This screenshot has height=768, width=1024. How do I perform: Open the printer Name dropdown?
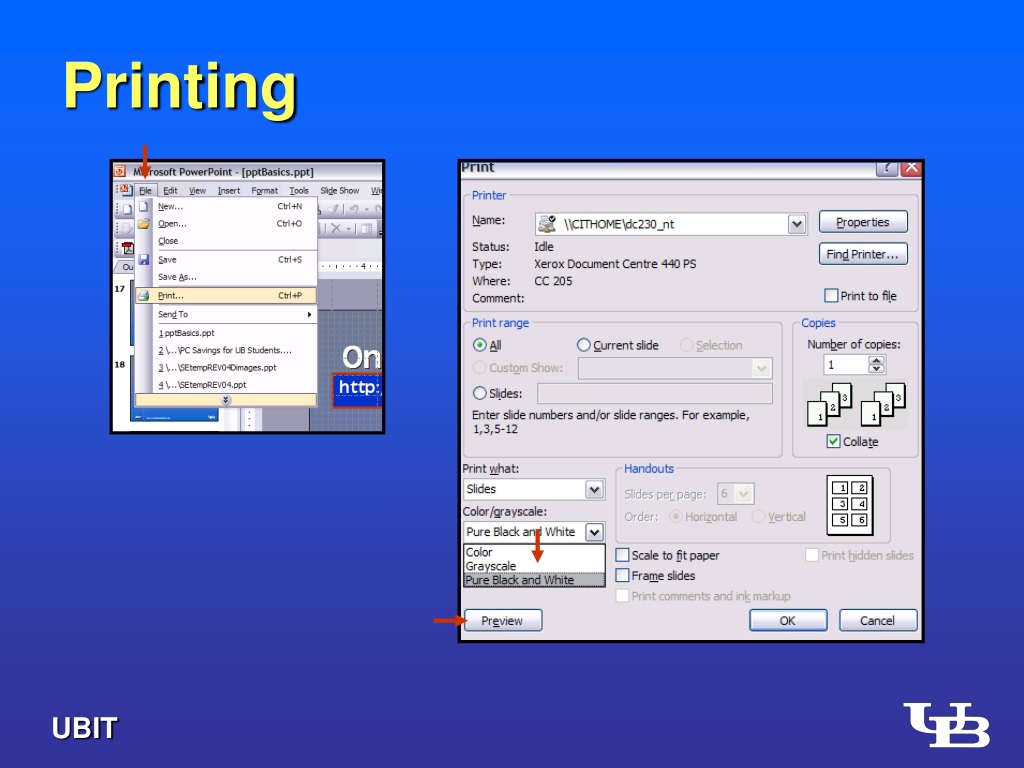[x=797, y=225]
